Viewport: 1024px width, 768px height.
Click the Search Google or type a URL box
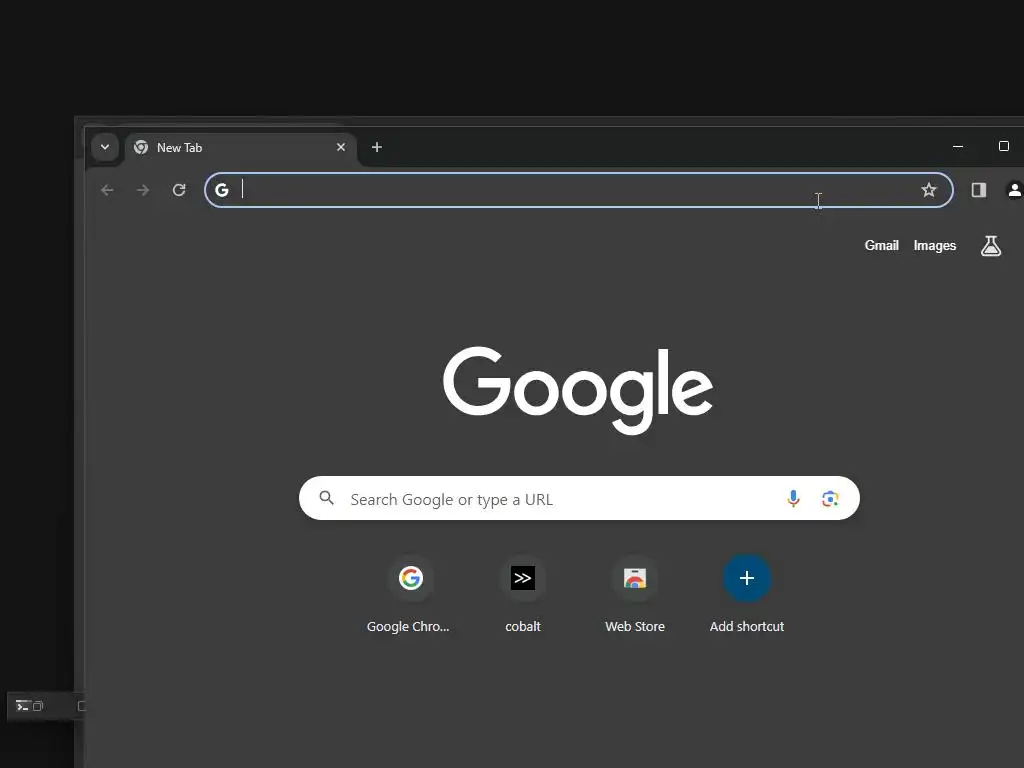[x=579, y=498]
